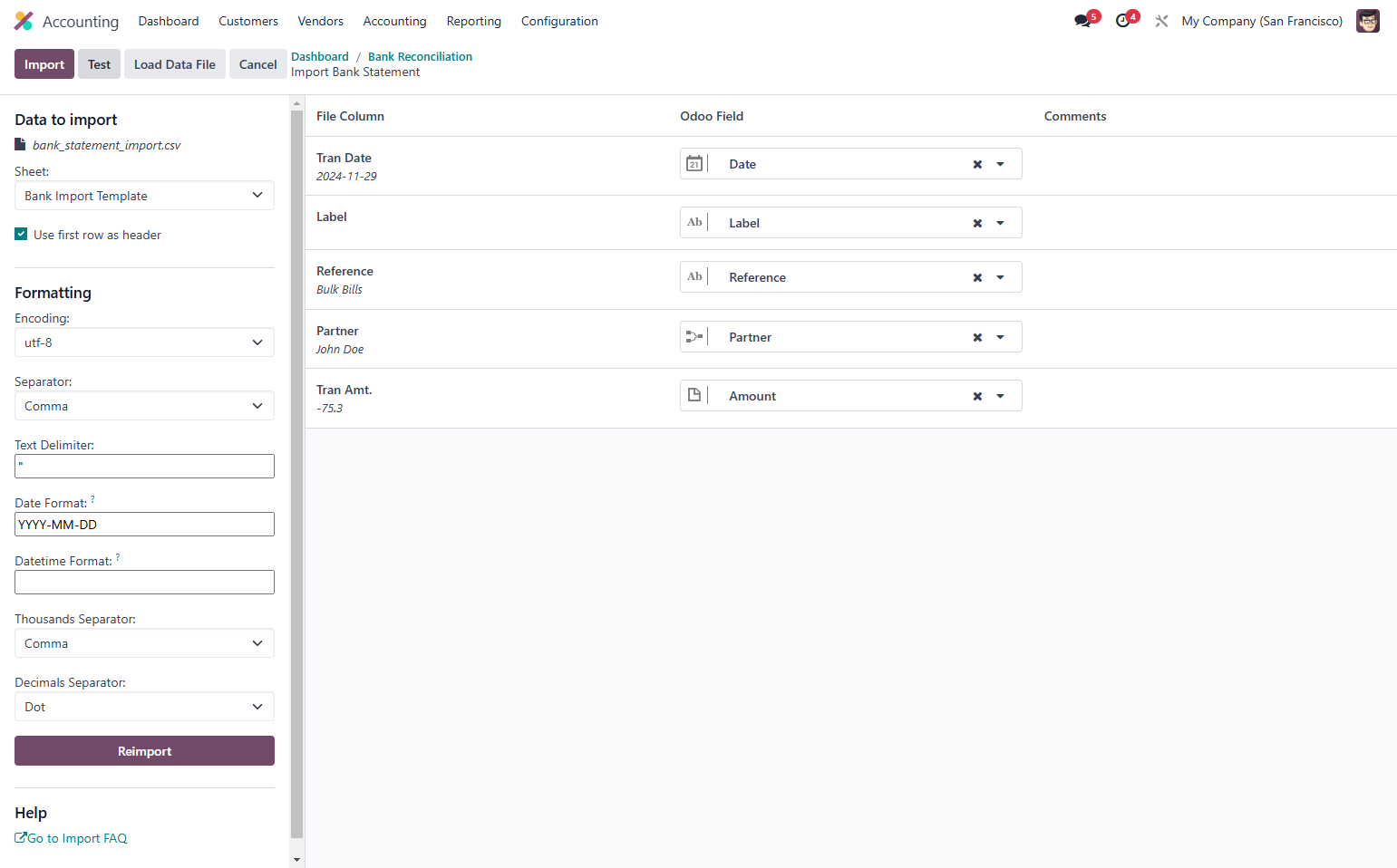Open the Encoding utf-8 dropdown
1397x868 pixels.
144,342
